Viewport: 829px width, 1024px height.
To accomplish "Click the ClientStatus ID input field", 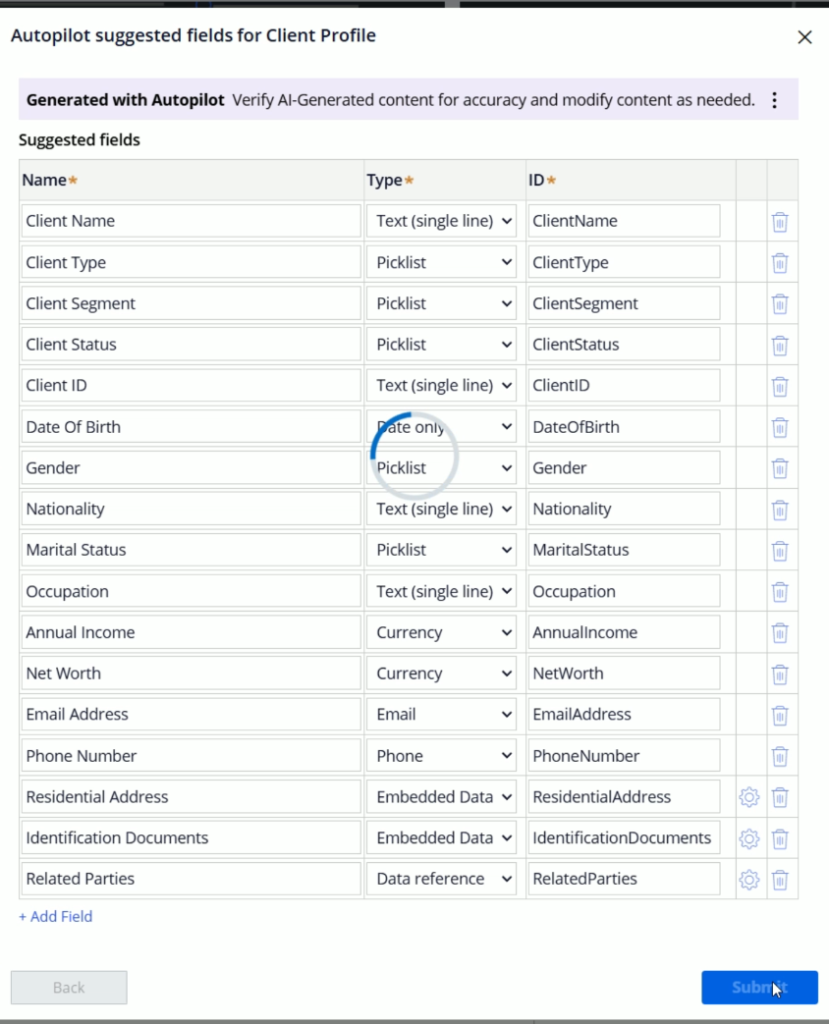I will coord(623,344).
